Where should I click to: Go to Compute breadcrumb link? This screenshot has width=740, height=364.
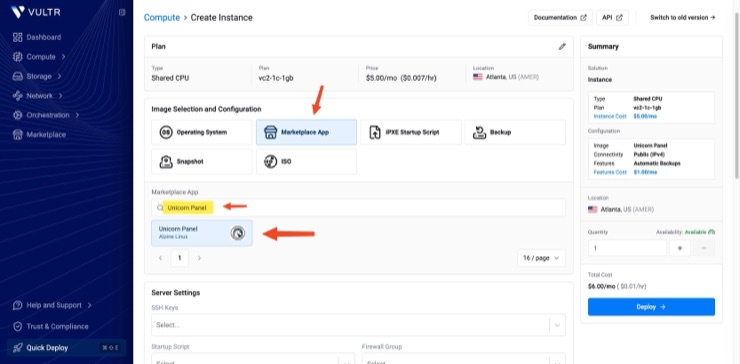(162, 17)
